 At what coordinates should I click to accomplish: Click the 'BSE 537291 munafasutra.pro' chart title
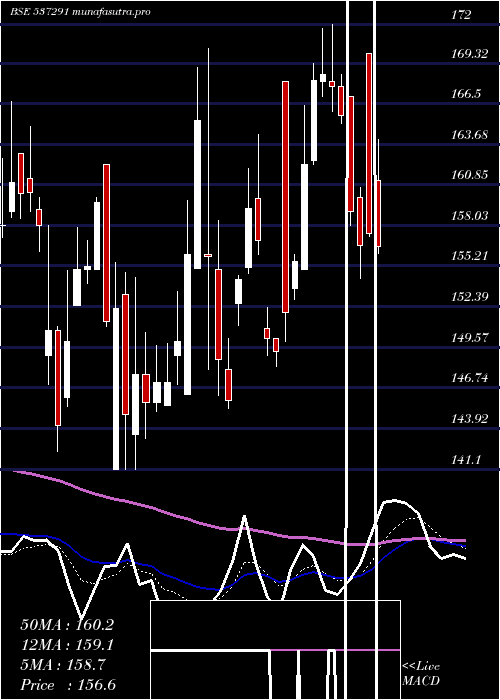point(80,12)
